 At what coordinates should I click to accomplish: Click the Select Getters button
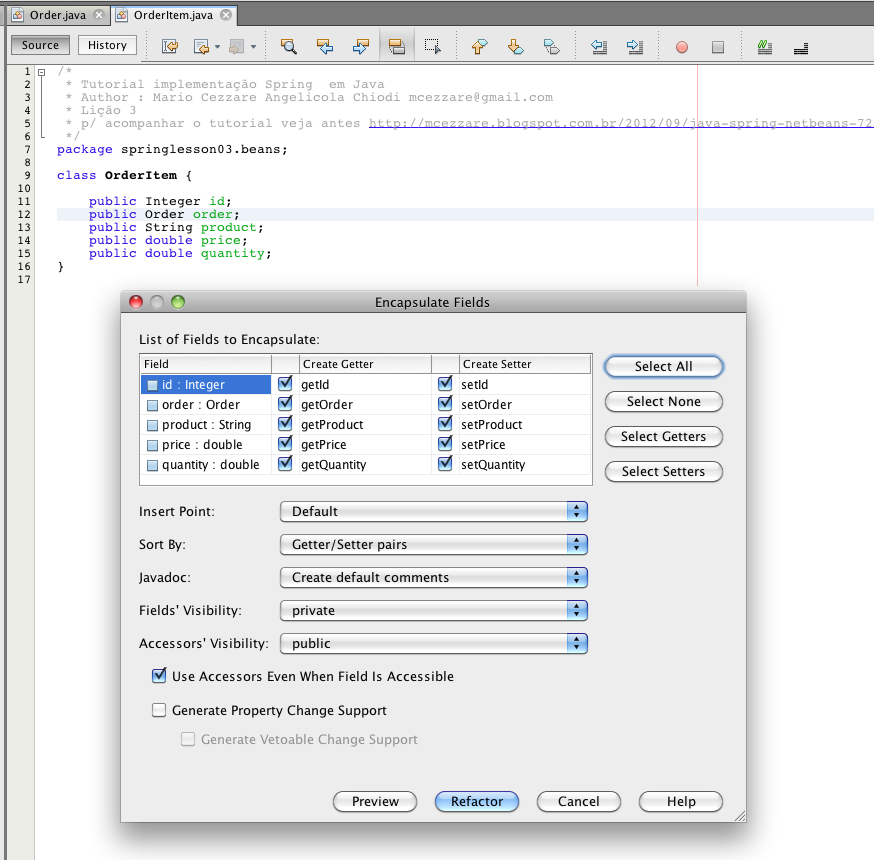(x=663, y=436)
